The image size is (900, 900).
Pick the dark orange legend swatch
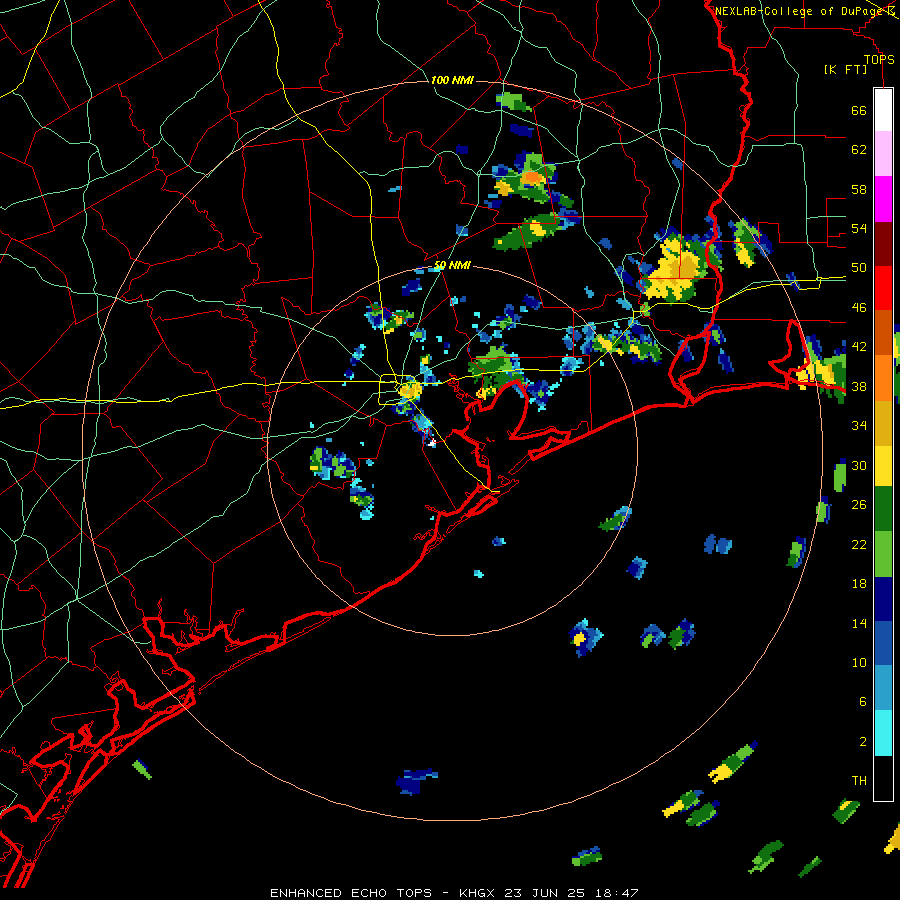(x=883, y=333)
